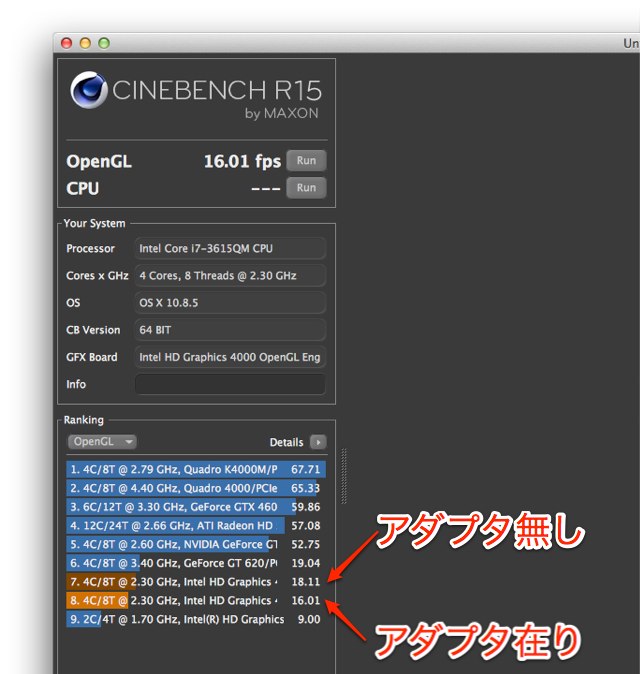Screen dimensions: 640x674
Task: Open the OpenGL ranking dropdown
Action: coord(102,441)
